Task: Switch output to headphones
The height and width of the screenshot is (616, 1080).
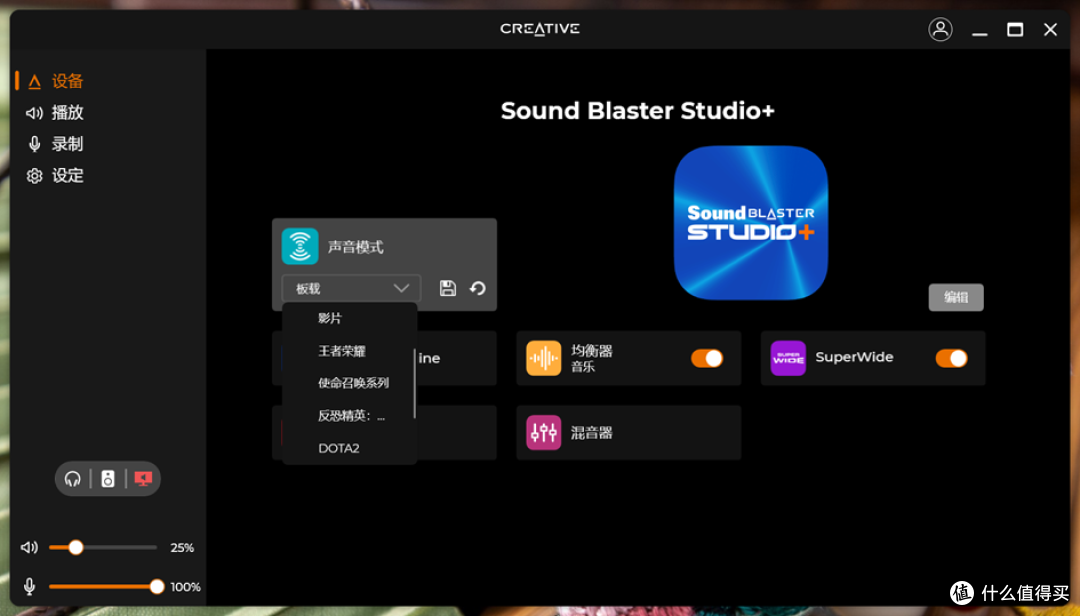Action: coord(72,478)
